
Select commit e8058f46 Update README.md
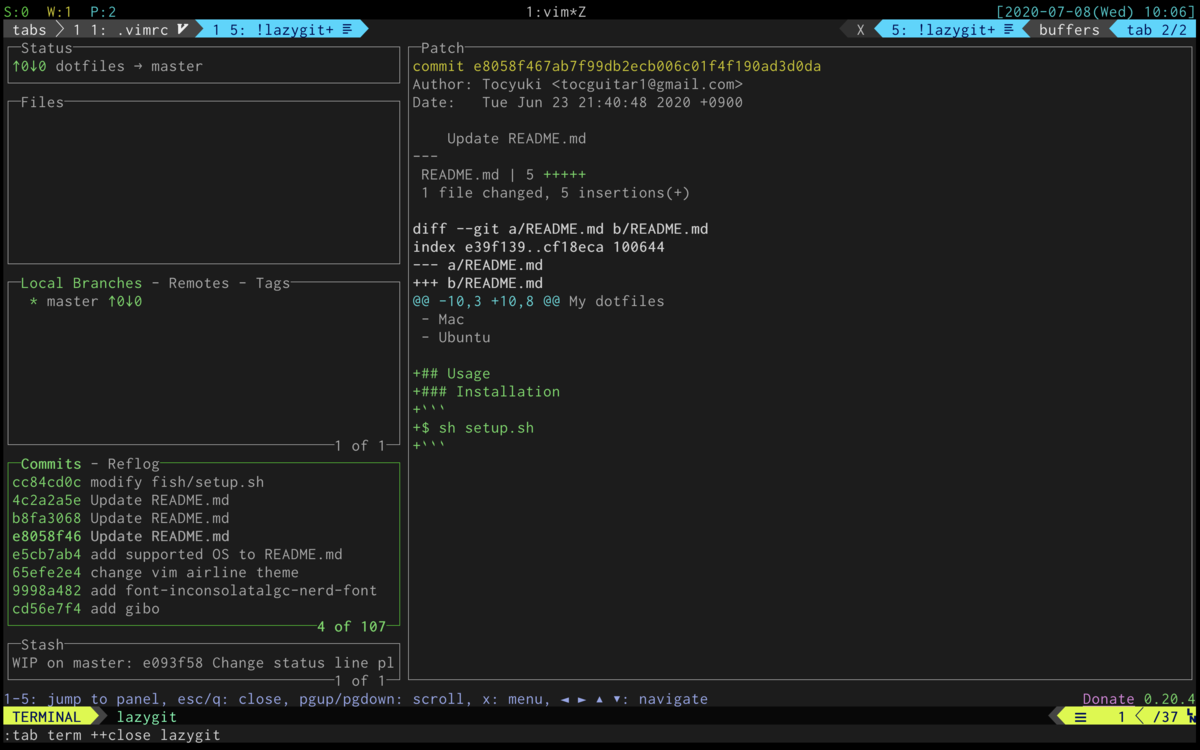click(x=204, y=536)
